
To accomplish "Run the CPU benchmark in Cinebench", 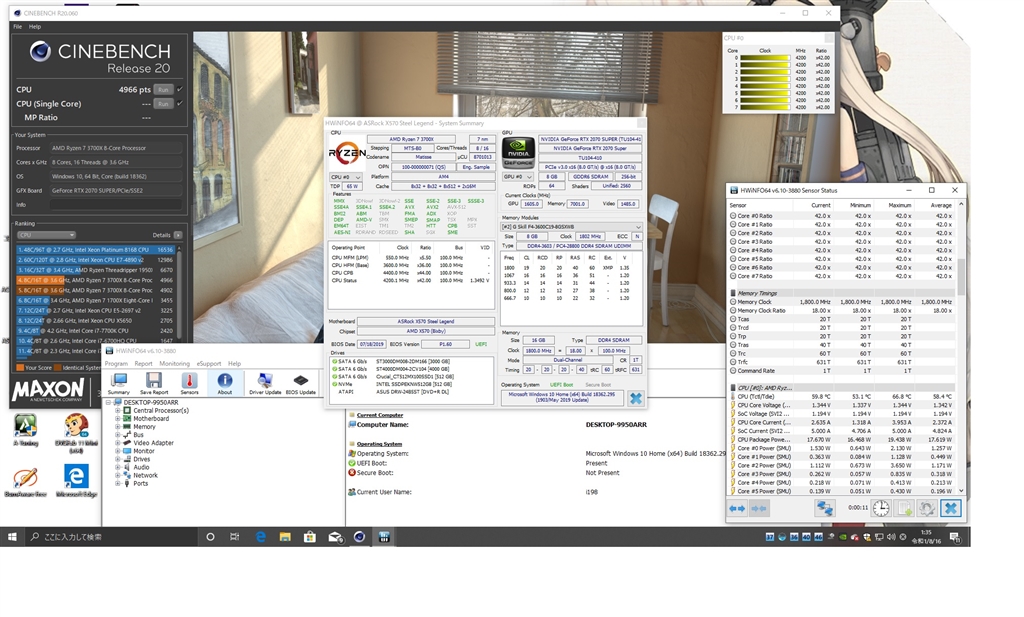I will tap(163, 89).
